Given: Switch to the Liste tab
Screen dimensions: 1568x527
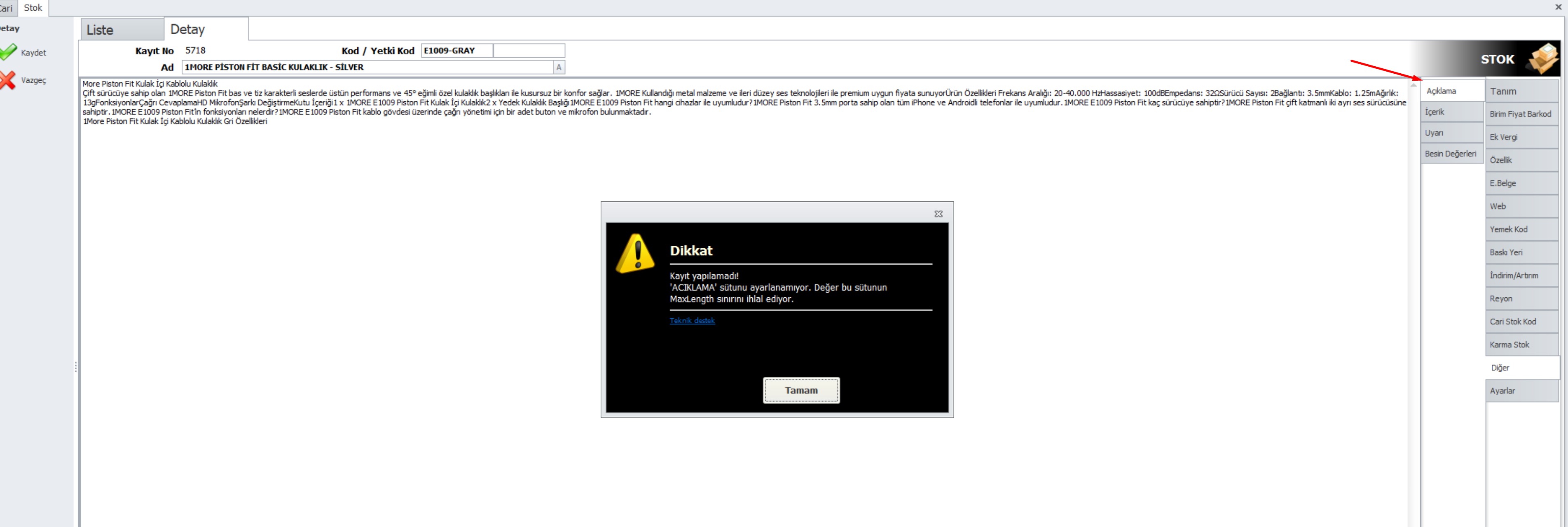Looking at the screenshot, I should tap(122, 29).
